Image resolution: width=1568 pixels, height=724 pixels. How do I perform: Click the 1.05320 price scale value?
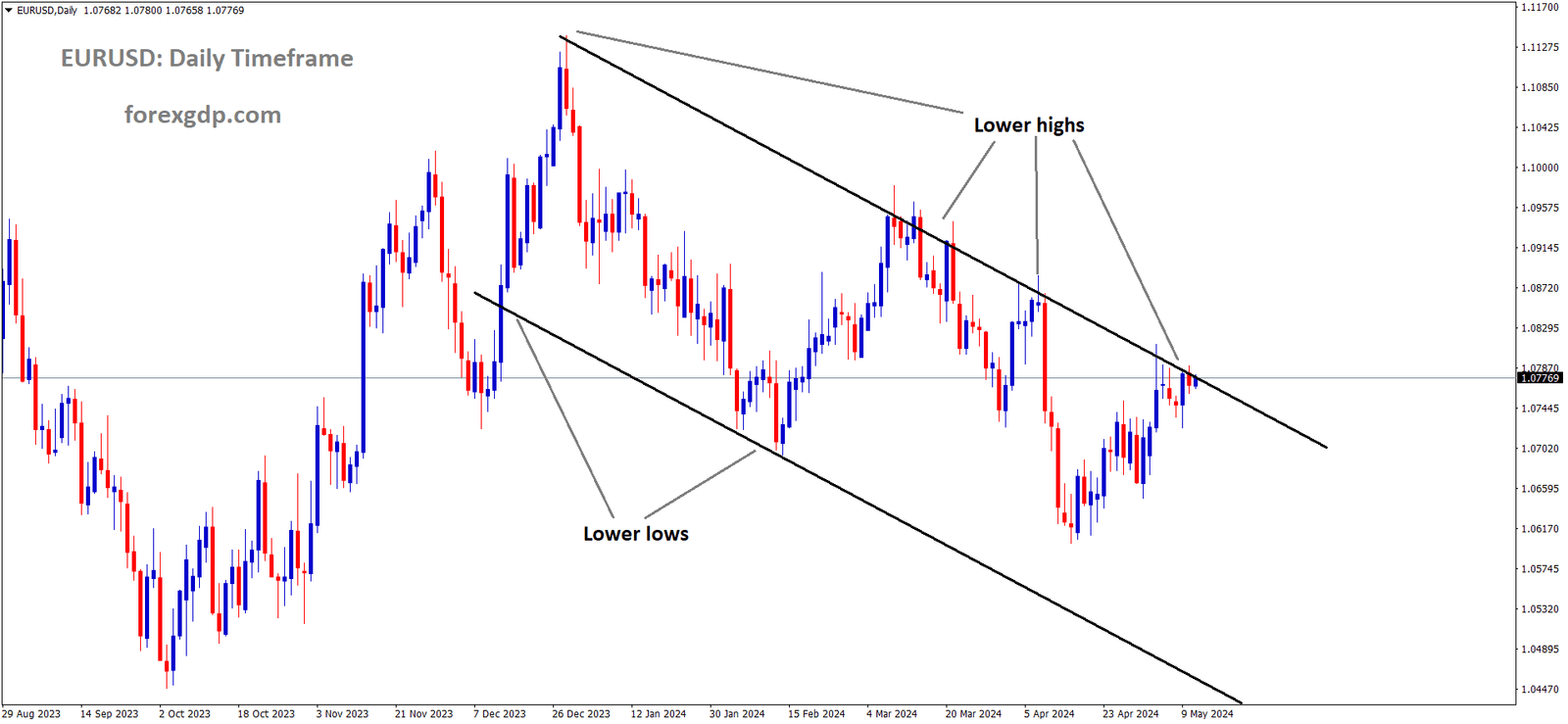click(1540, 609)
